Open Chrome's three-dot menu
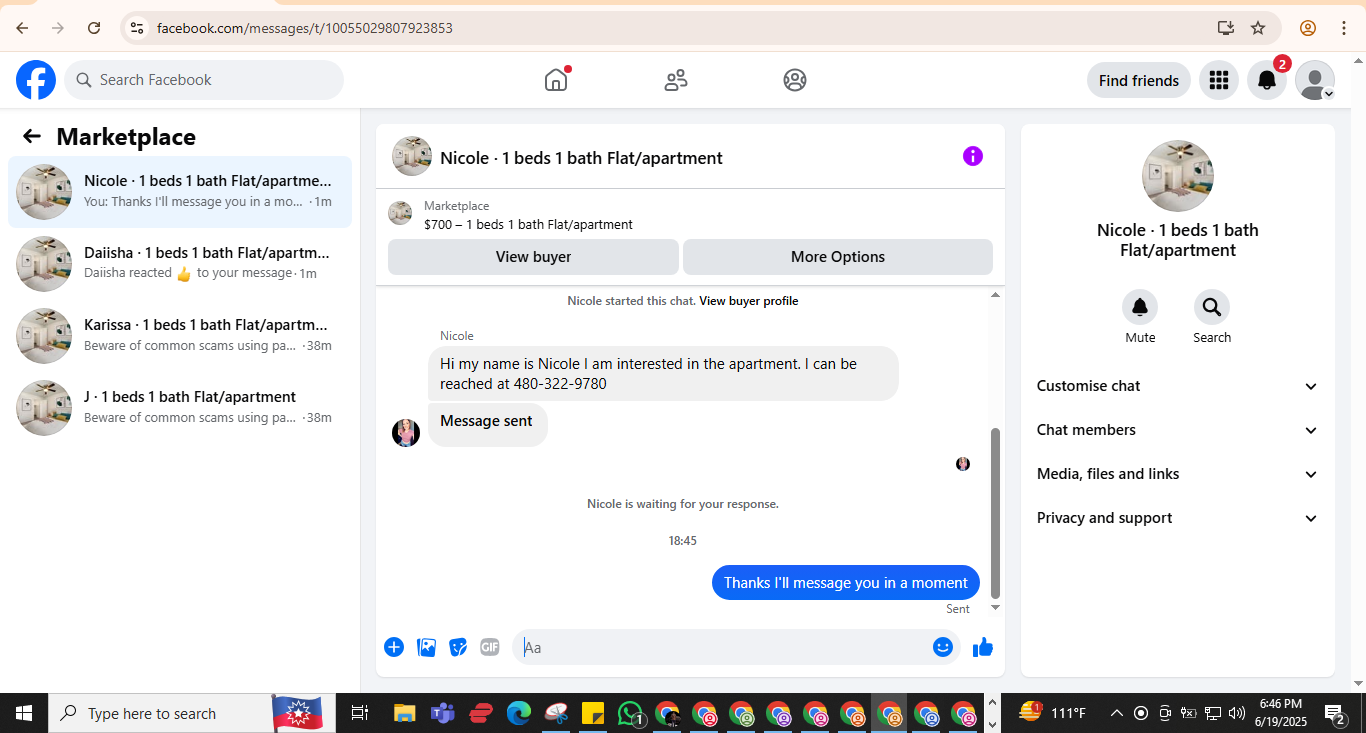This screenshot has height=733, width=1366. pyautogui.click(x=1344, y=28)
